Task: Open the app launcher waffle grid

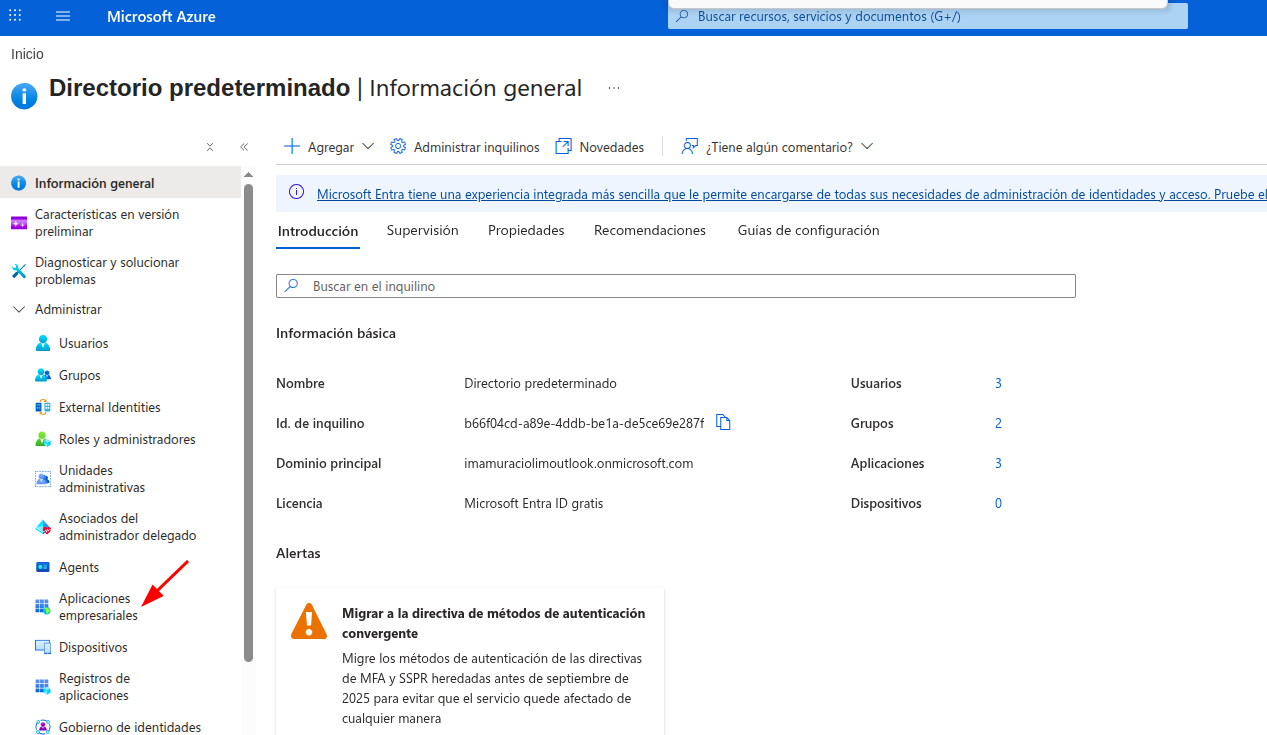Action: pyautogui.click(x=15, y=17)
